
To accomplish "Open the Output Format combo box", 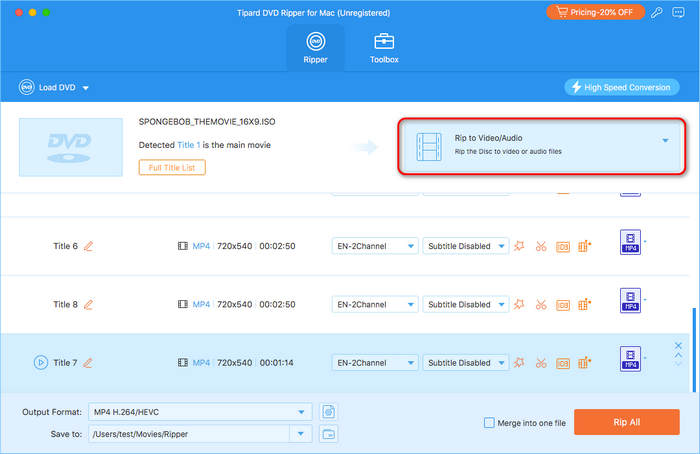I will coord(200,412).
